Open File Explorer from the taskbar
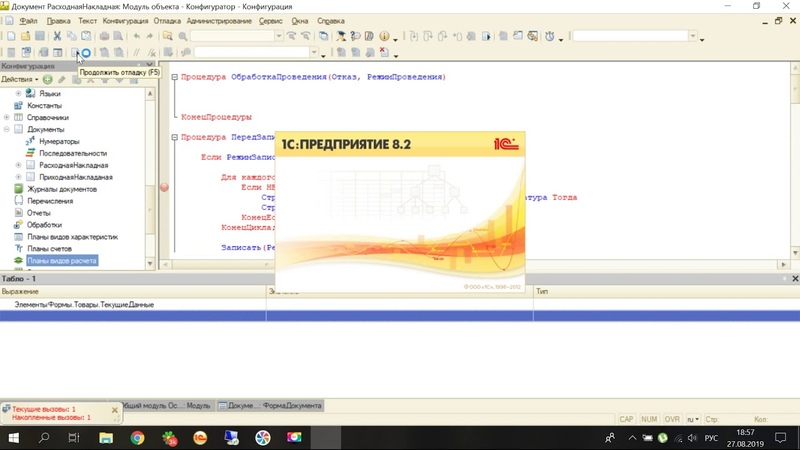Image resolution: width=800 pixels, height=450 pixels. tap(106, 438)
